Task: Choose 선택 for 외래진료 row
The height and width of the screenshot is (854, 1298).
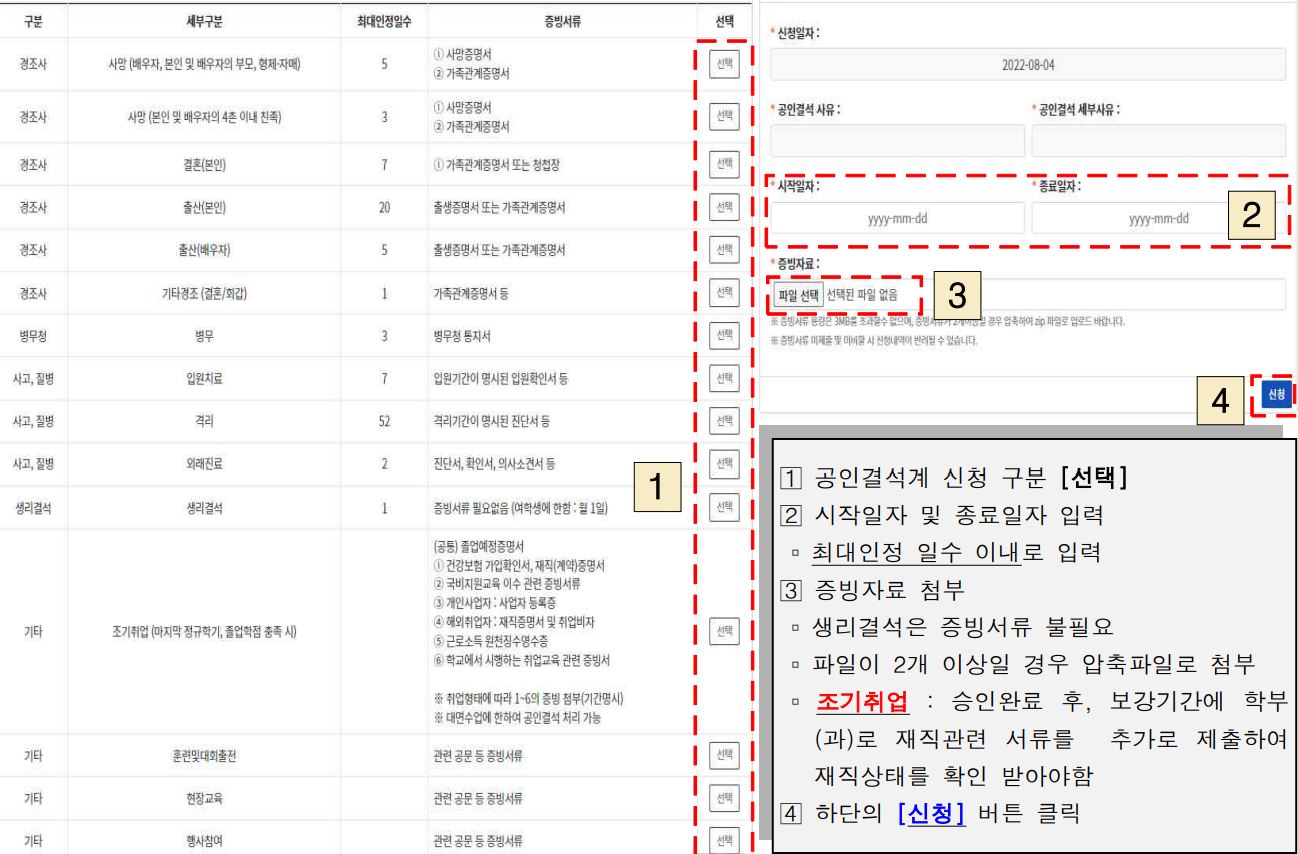Action: tap(722, 463)
